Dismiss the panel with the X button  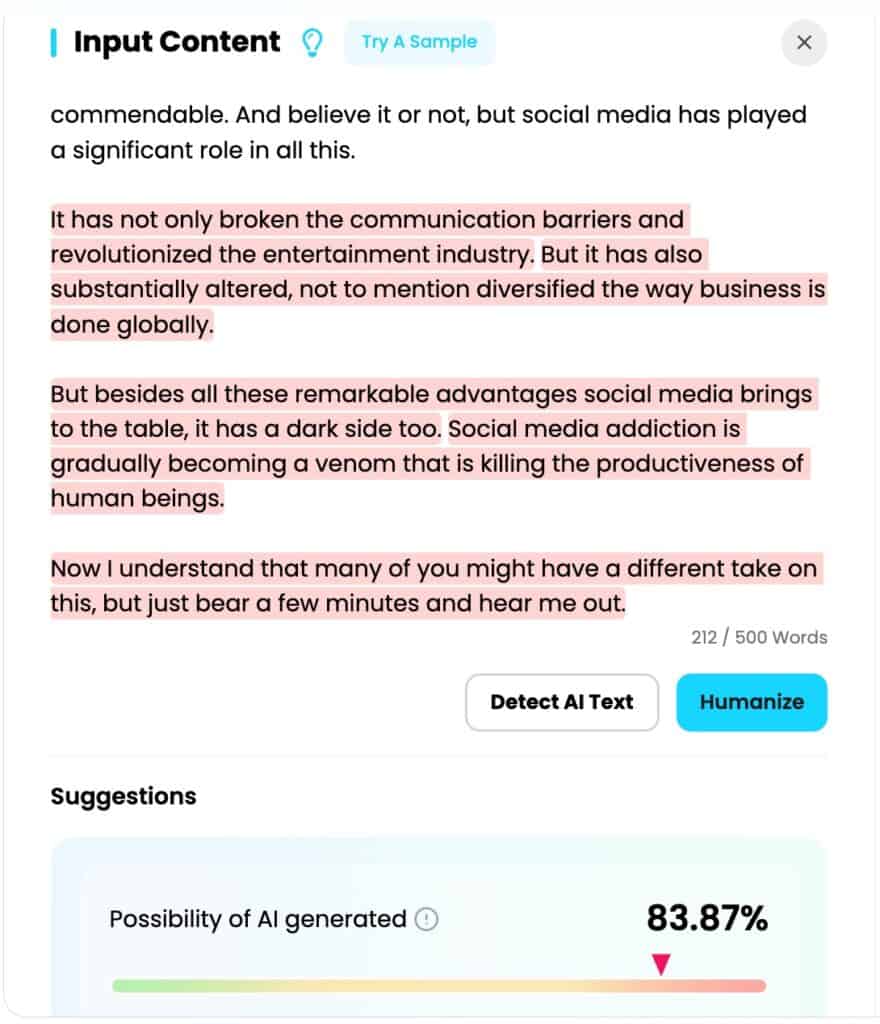tap(804, 43)
